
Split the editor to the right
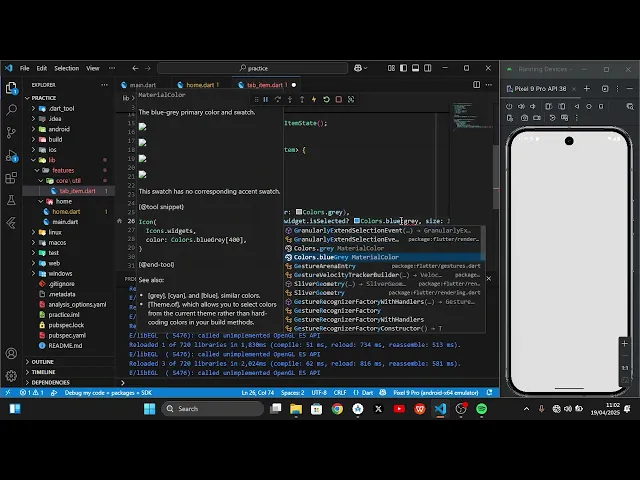pyautogui.click(x=476, y=84)
